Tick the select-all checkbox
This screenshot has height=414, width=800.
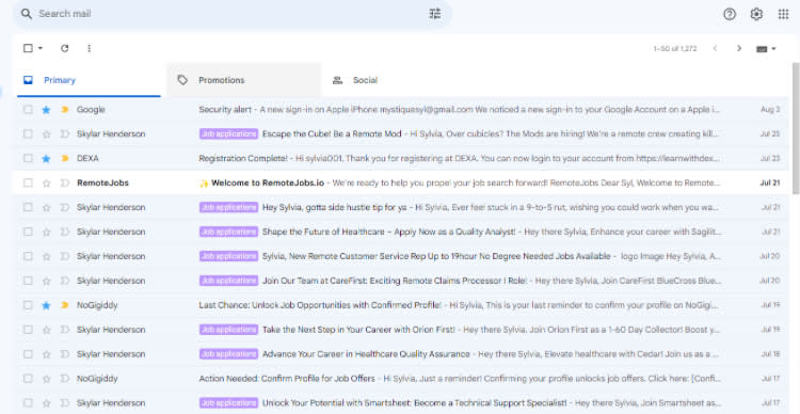[x=28, y=48]
